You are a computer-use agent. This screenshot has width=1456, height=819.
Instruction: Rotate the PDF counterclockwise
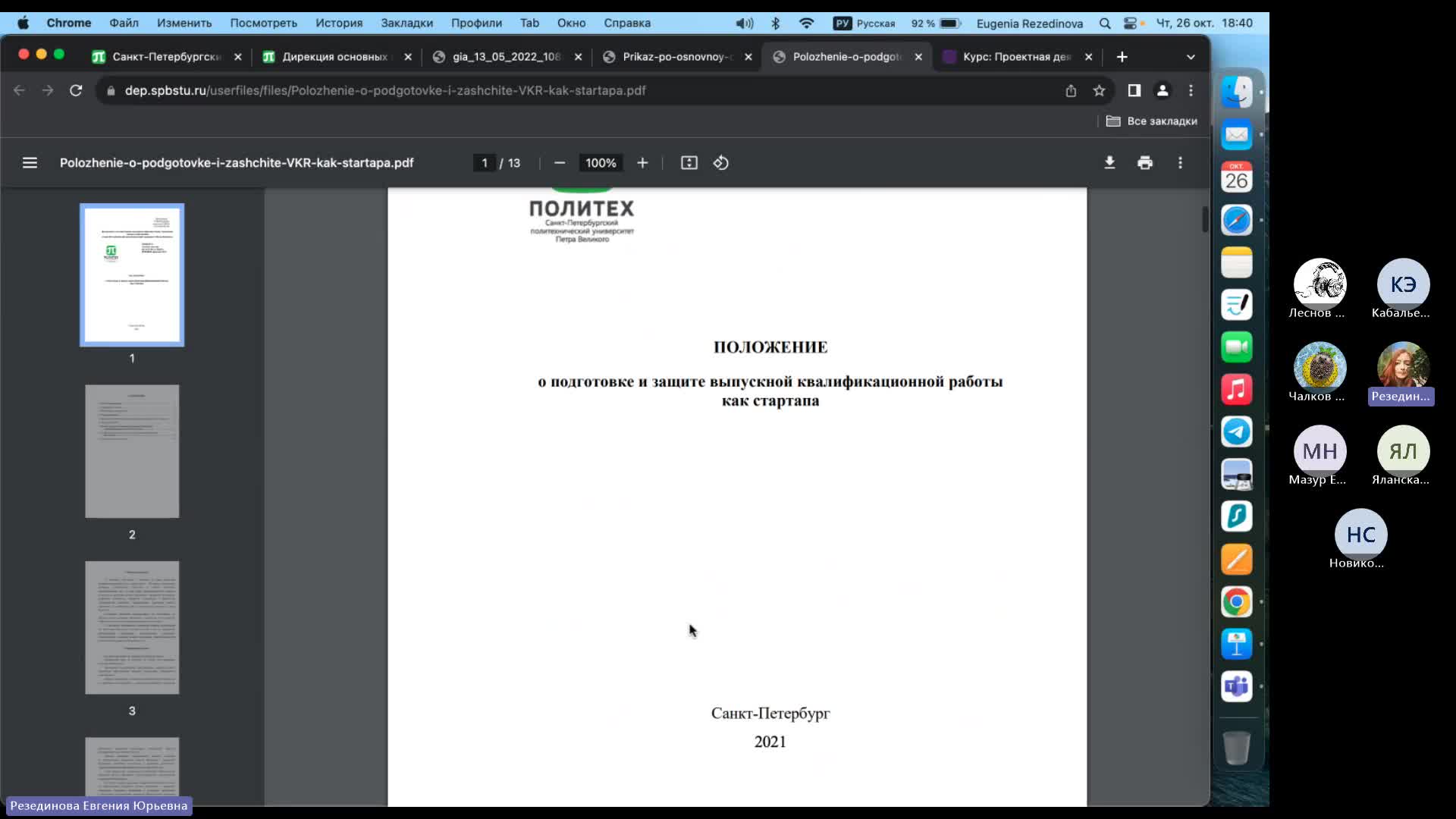click(x=721, y=163)
